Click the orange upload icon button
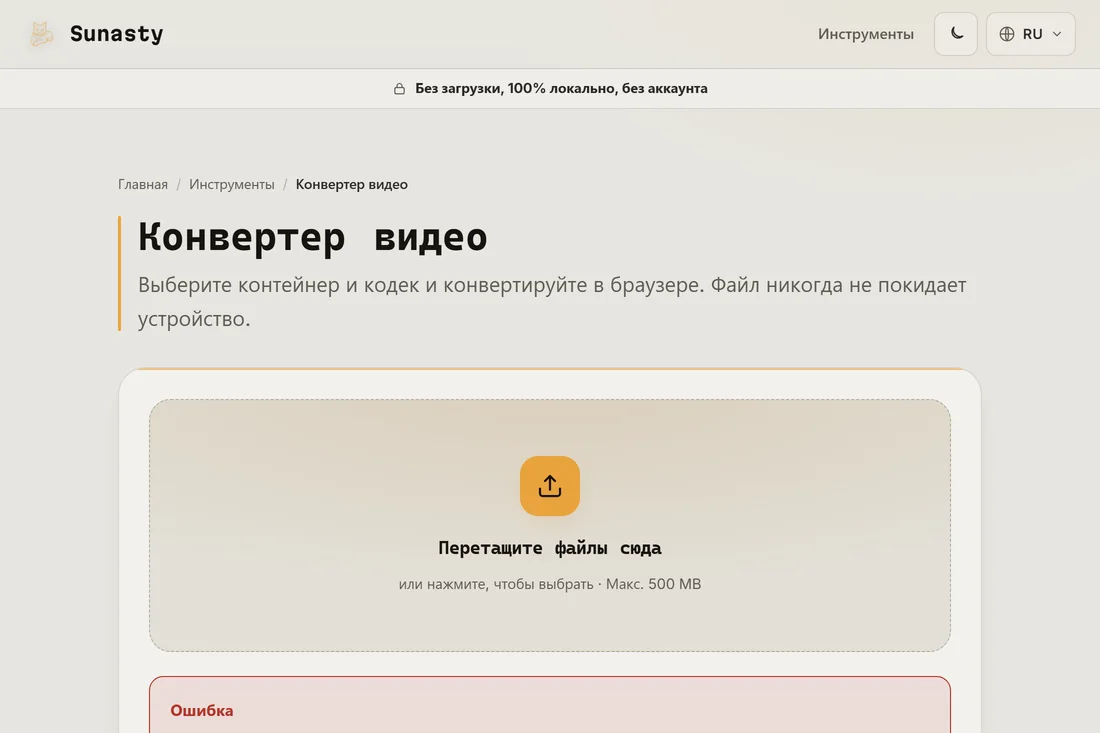Viewport: 1100px width, 733px height. (x=549, y=486)
